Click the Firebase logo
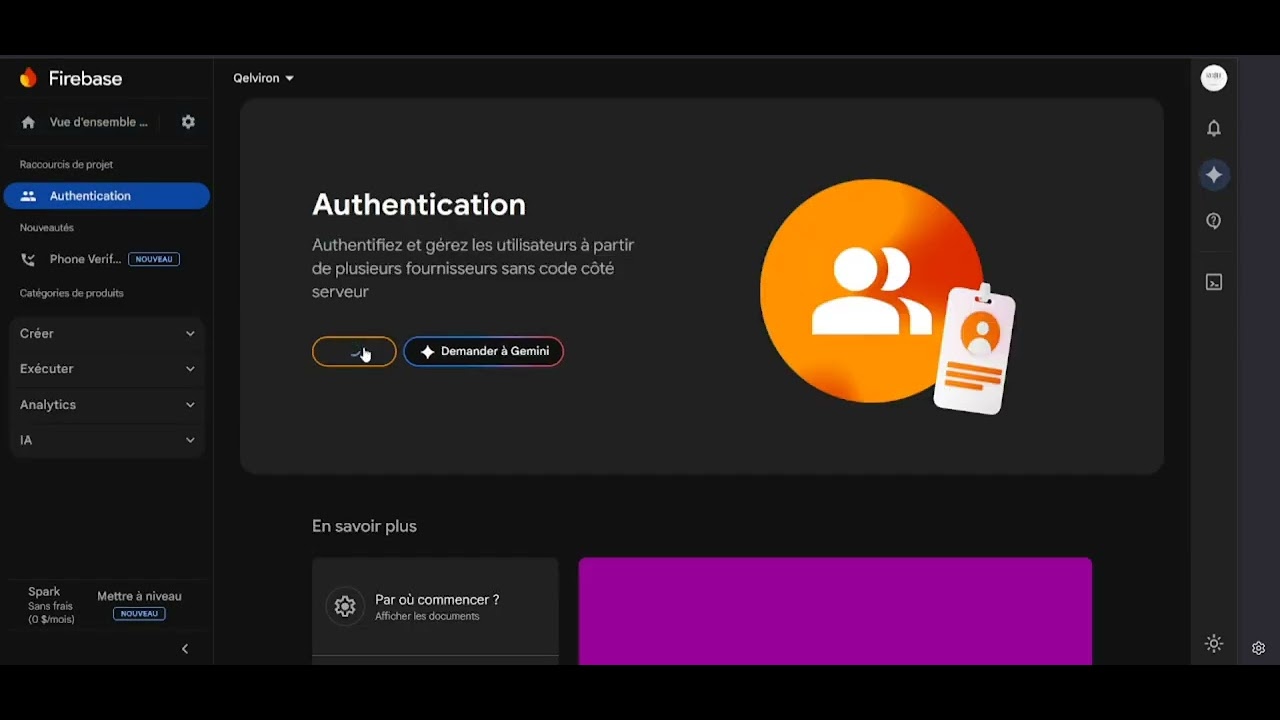 [x=70, y=78]
